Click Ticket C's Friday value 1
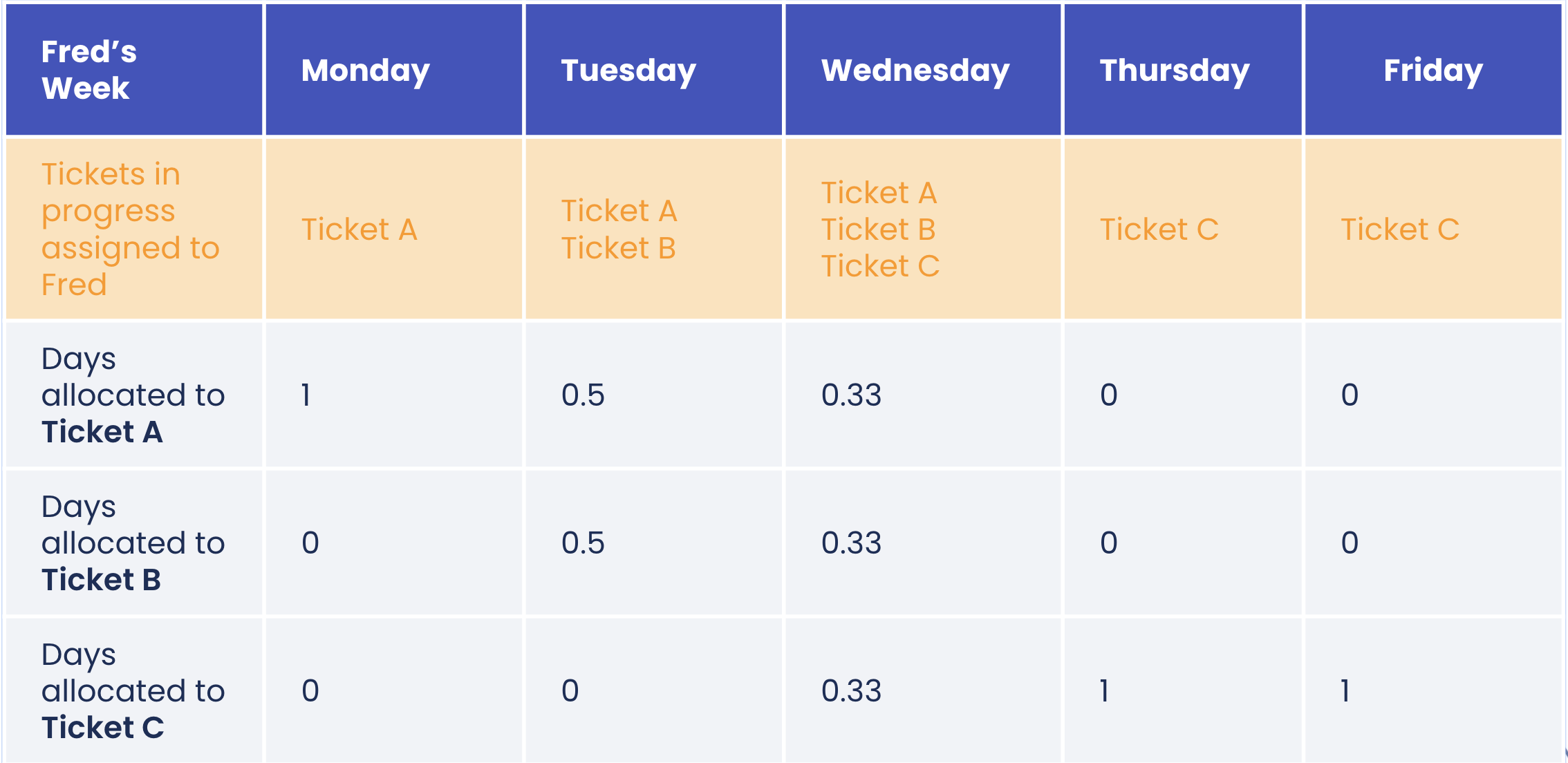This screenshot has height=763, width=1568. click(x=1345, y=690)
